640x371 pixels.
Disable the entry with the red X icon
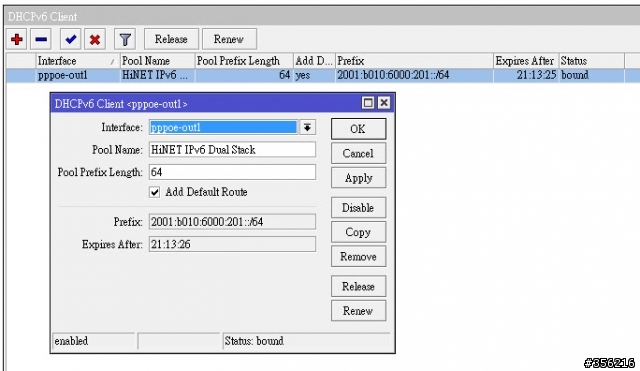95,40
